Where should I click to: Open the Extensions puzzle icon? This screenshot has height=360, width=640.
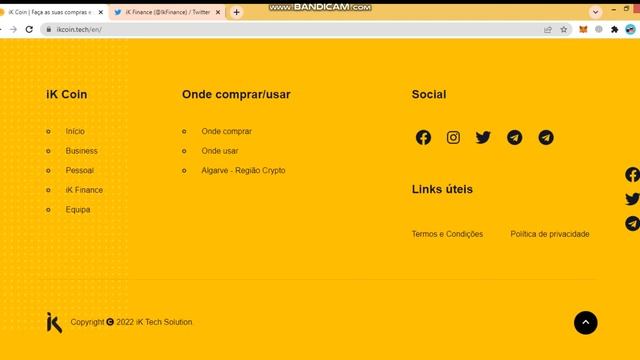pos(614,29)
